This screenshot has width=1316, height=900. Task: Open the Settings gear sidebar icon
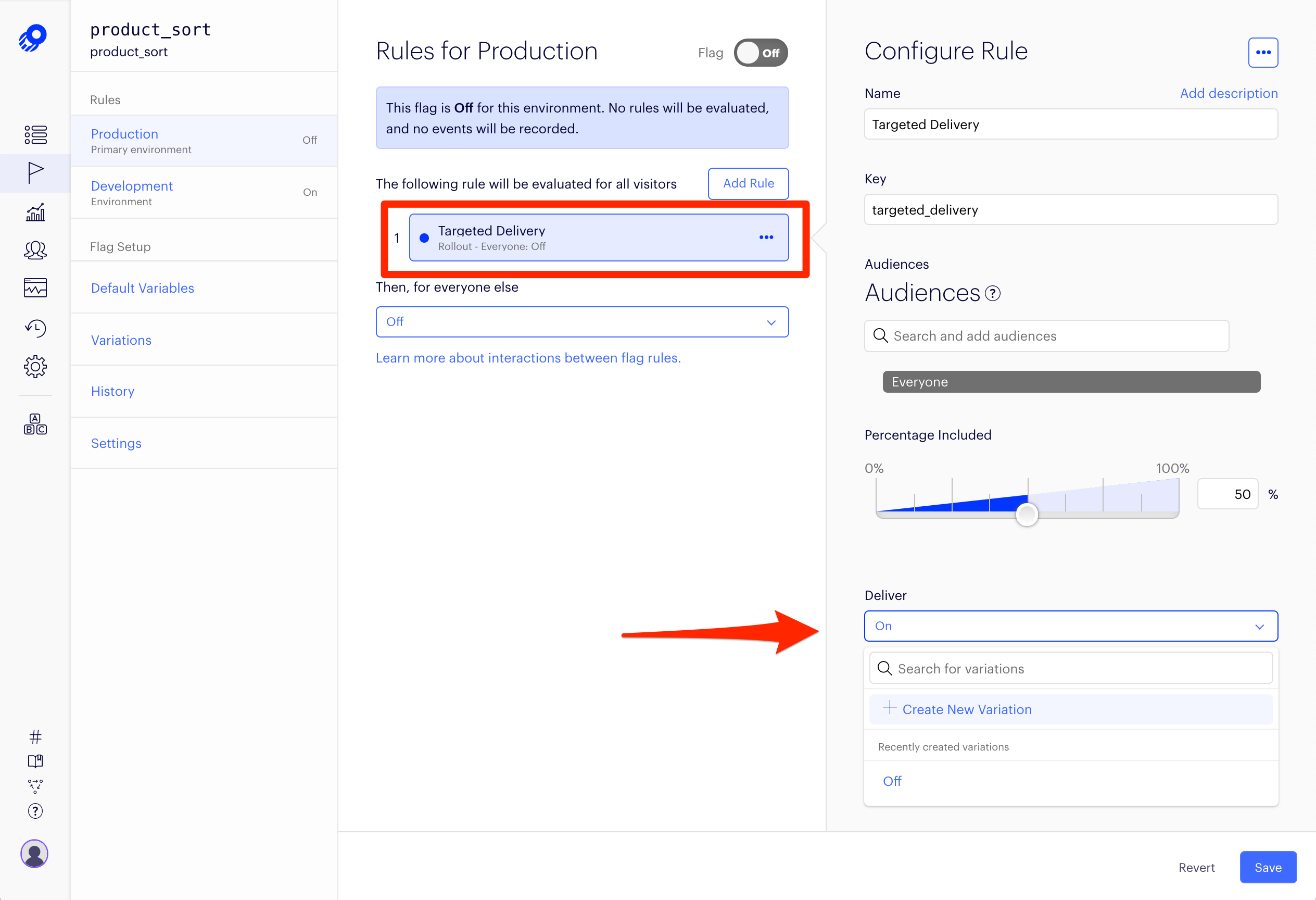[x=35, y=367]
